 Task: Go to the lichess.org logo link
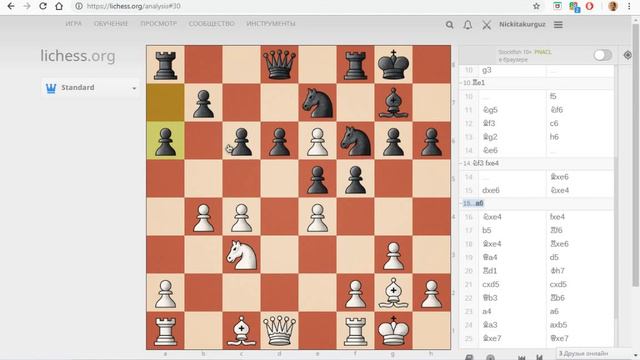click(x=78, y=56)
